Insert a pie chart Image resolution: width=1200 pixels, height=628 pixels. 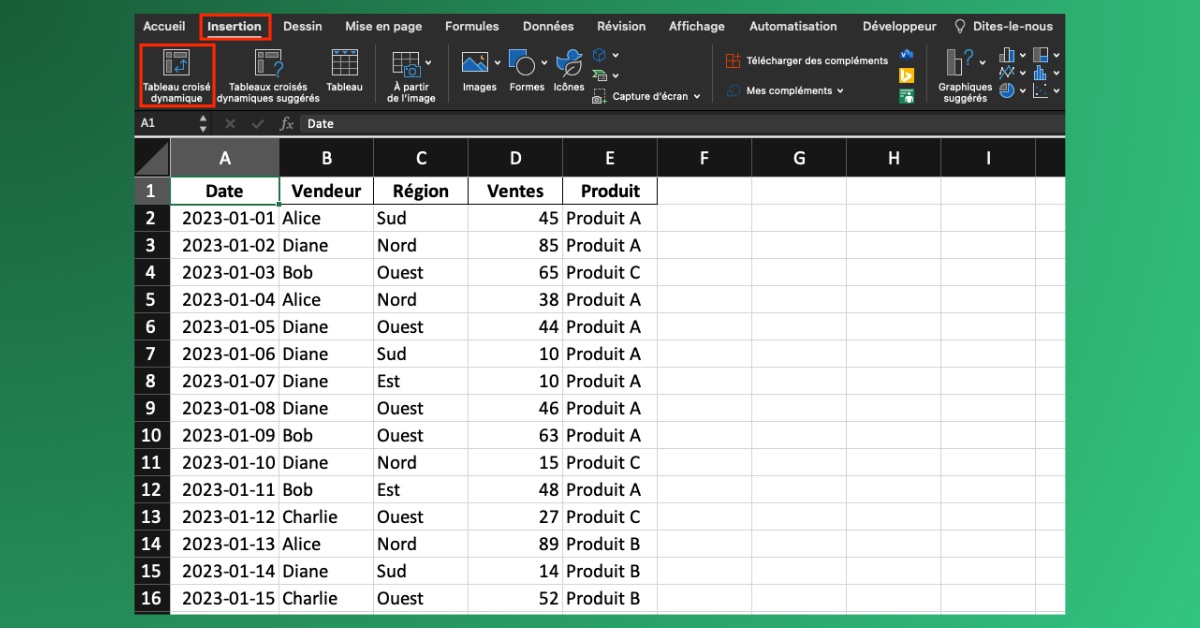click(1008, 92)
